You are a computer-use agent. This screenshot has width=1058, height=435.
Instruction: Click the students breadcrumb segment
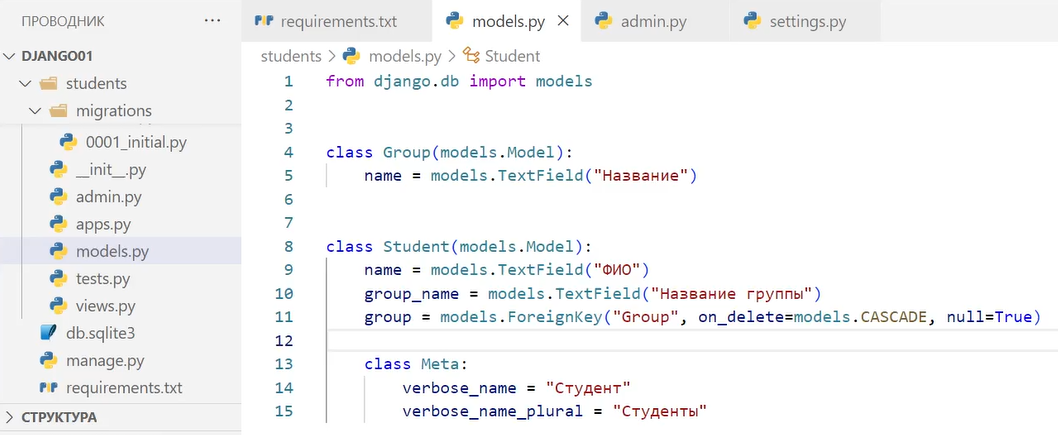(x=290, y=56)
